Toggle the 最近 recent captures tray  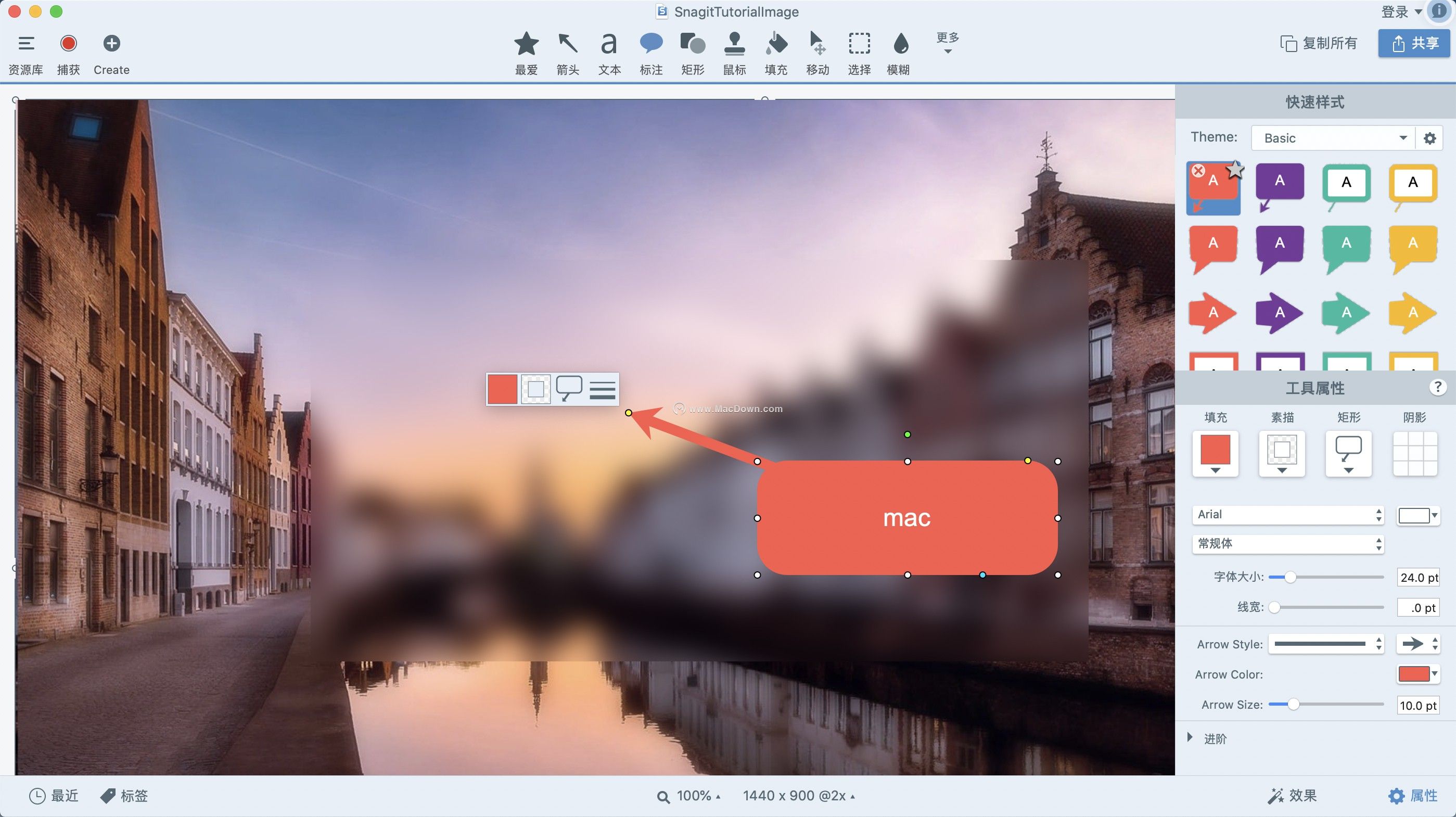[x=54, y=796]
